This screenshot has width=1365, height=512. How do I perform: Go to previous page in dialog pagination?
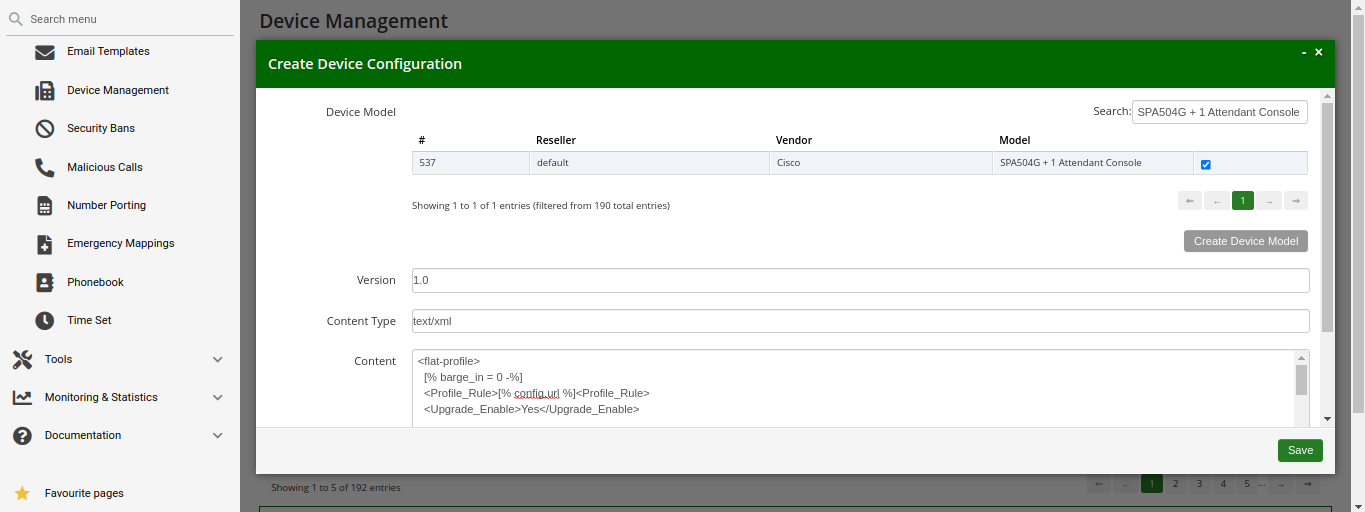1217,201
